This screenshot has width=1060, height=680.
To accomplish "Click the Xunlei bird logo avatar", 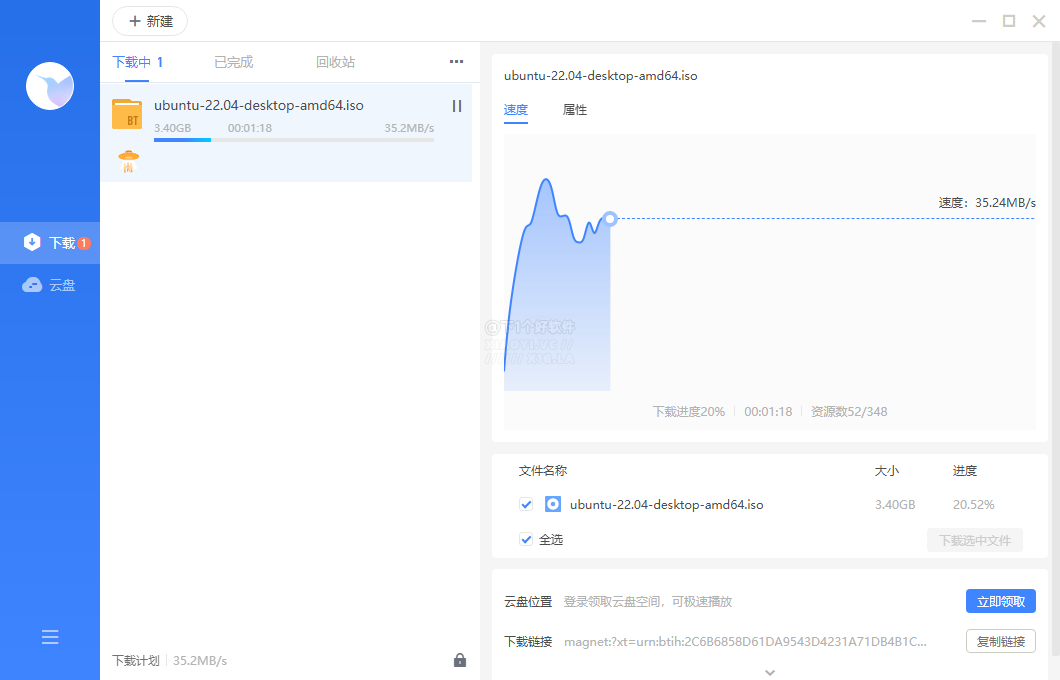I will [50, 86].
